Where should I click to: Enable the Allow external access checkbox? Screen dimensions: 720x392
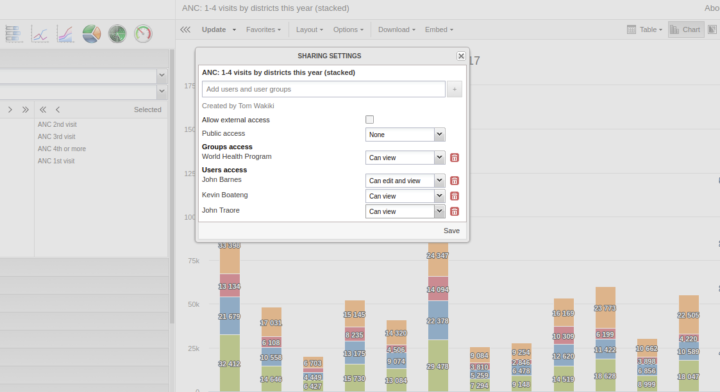370,119
